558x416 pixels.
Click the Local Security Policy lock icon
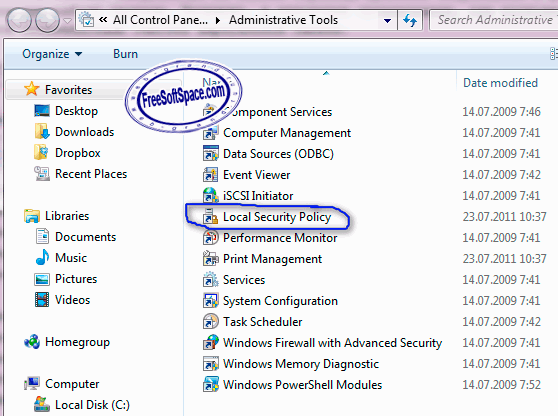[211, 217]
